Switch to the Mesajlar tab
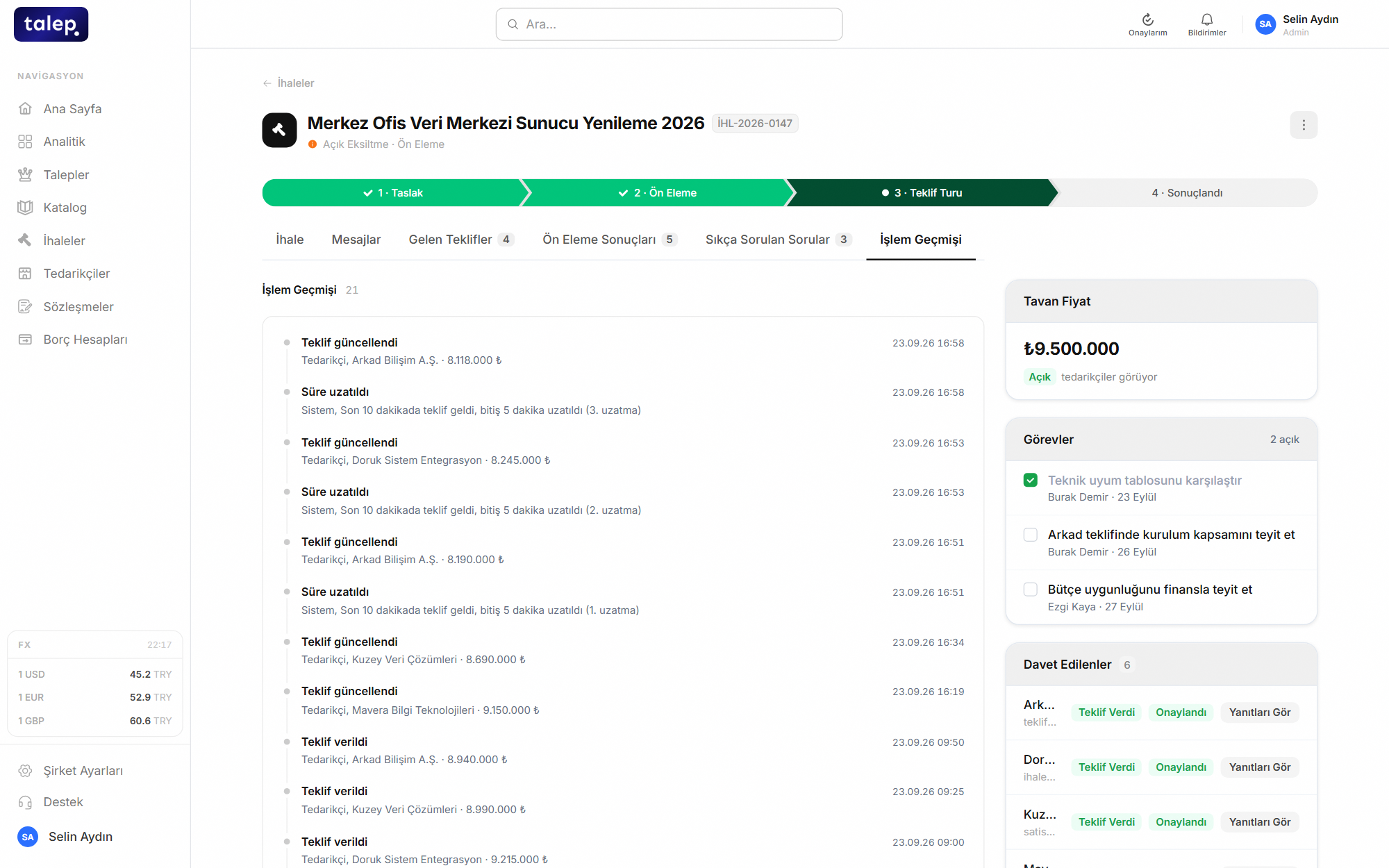 pyautogui.click(x=356, y=240)
